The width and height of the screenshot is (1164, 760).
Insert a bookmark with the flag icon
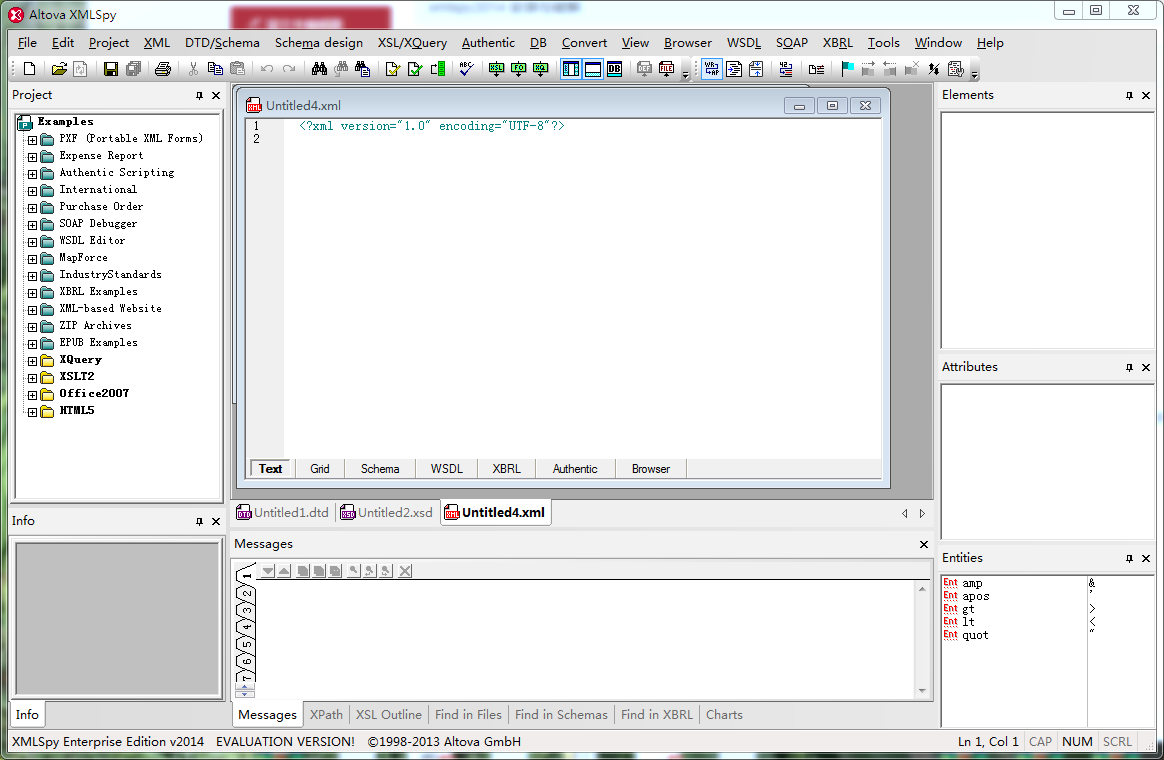click(x=848, y=68)
